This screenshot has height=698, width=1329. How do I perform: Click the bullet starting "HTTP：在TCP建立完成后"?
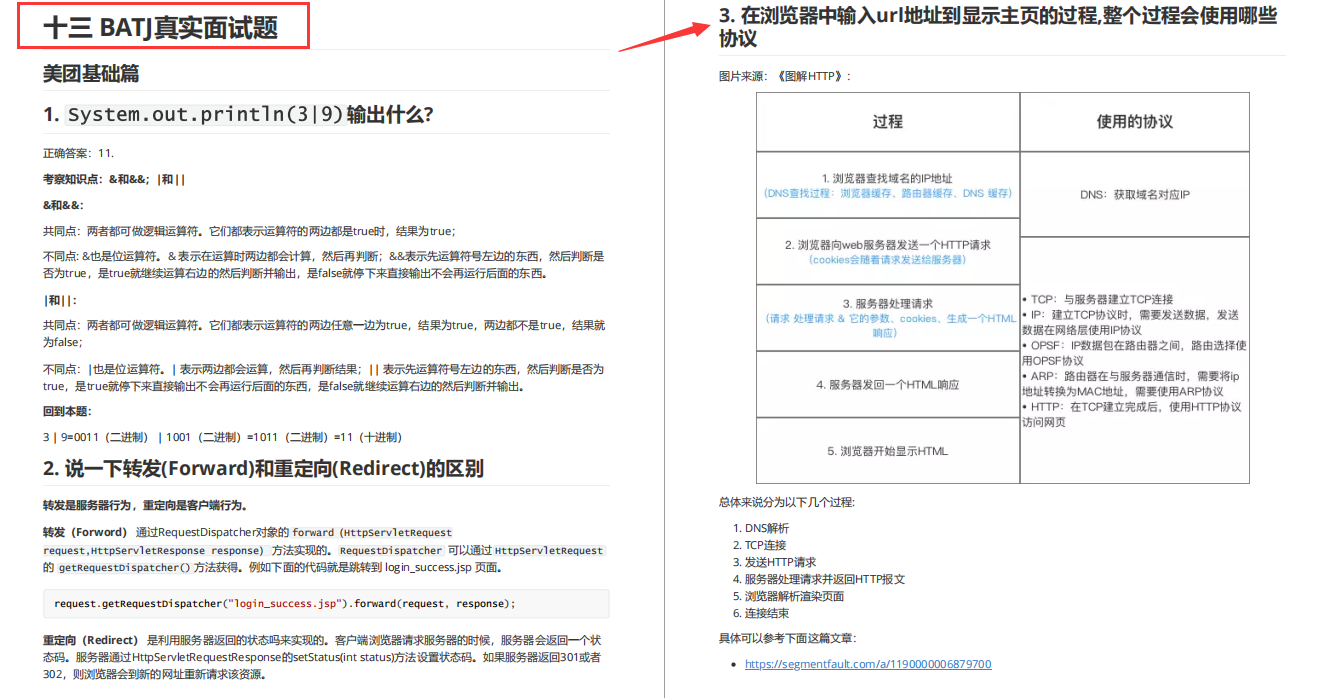[1131, 414]
